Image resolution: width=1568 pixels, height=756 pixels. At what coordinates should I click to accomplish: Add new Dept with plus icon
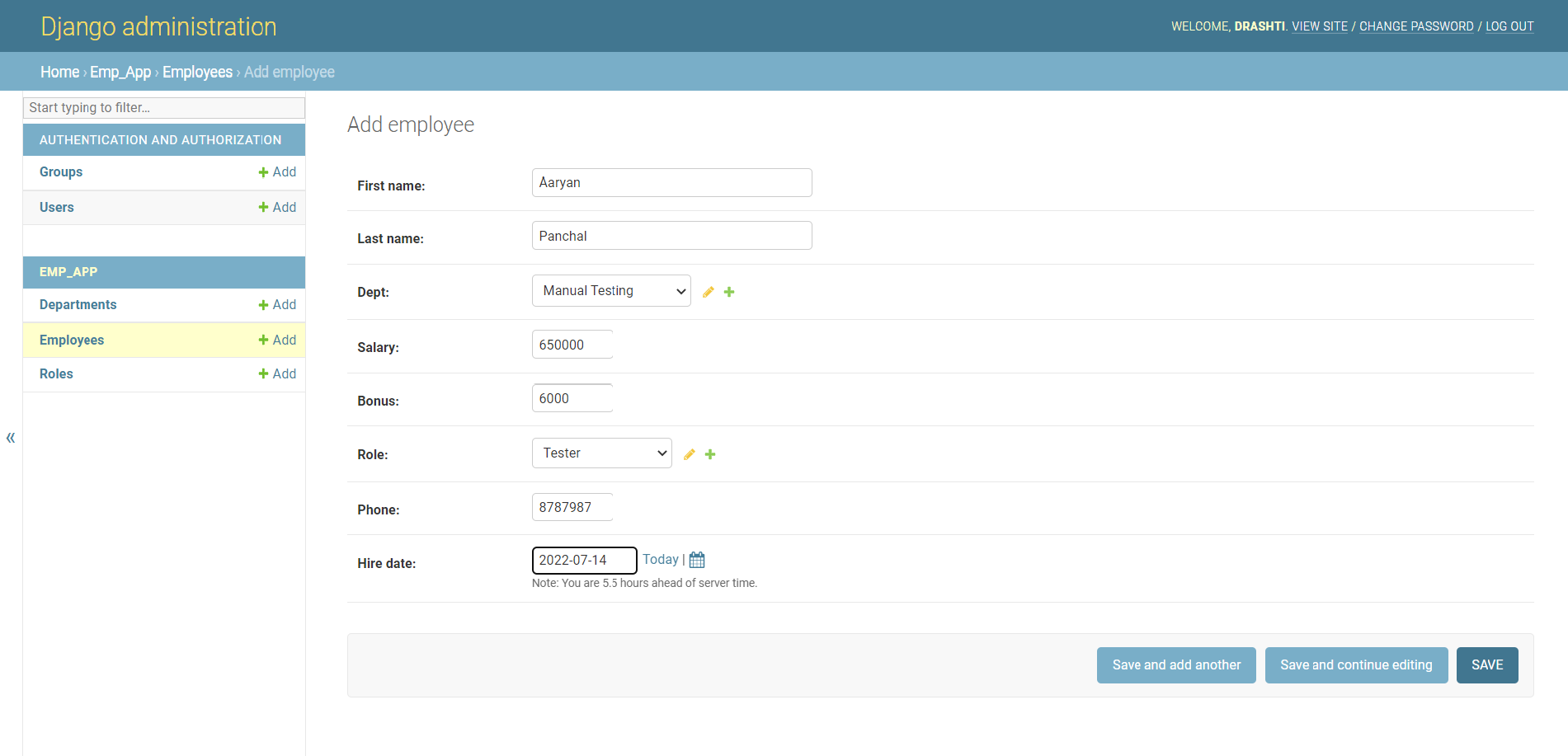(x=729, y=292)
